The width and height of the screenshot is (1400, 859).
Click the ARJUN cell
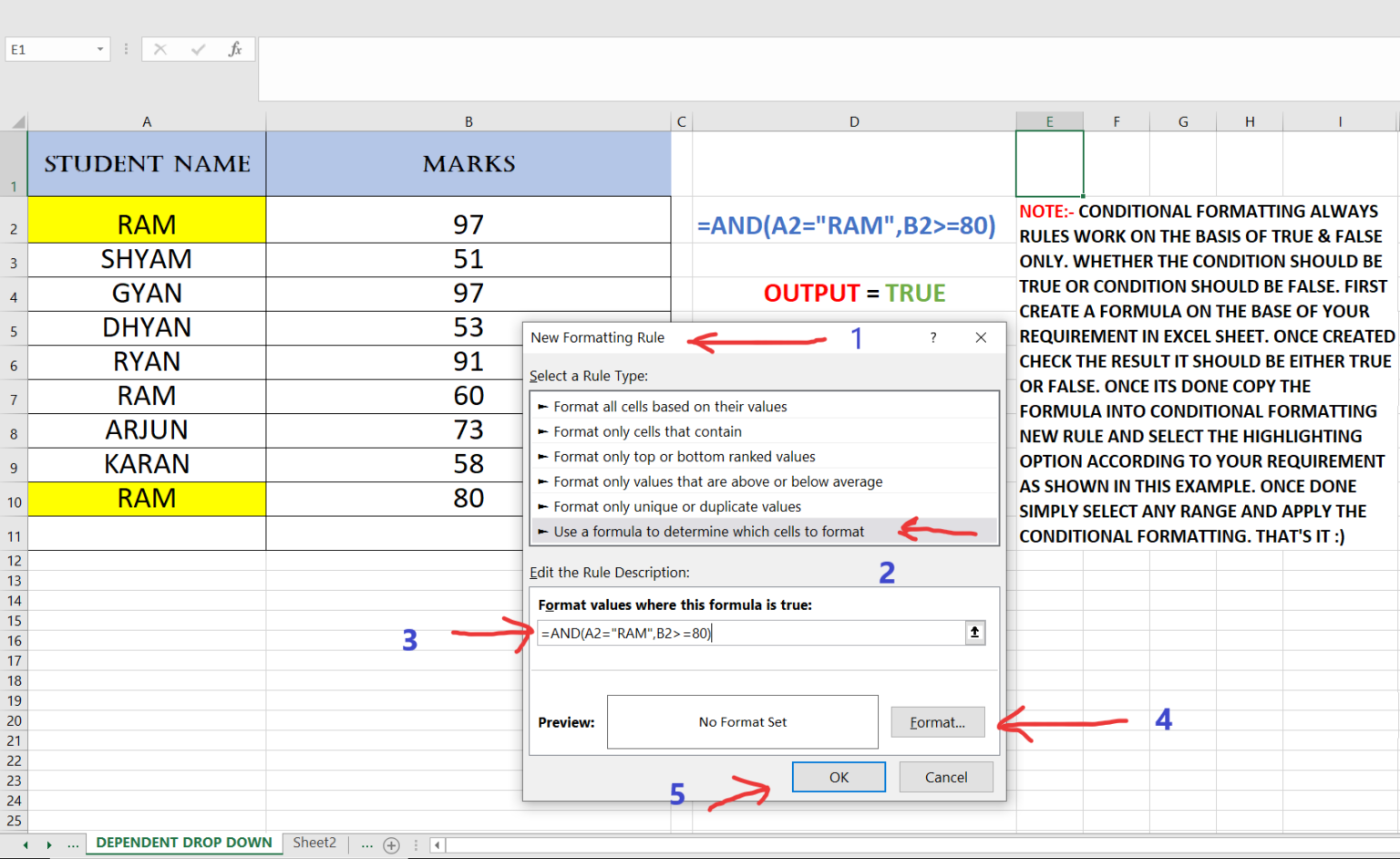pyautogui.click(x=147, y=430)
